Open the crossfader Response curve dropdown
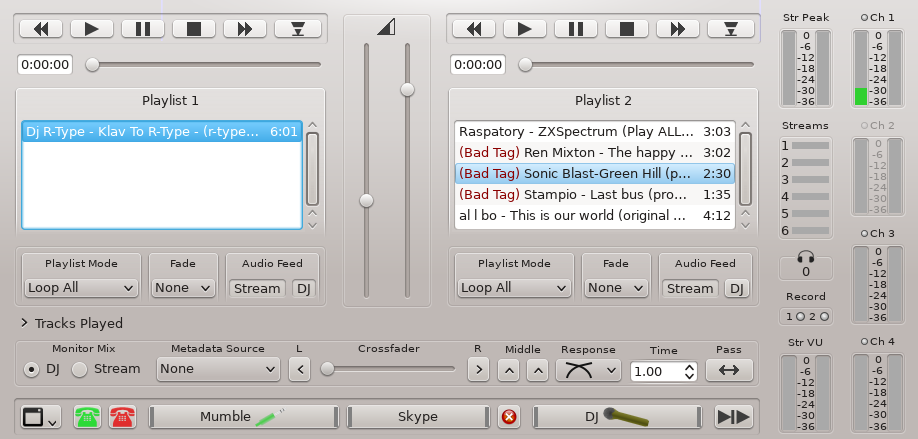The image size is (918, 439). point(588,370)
